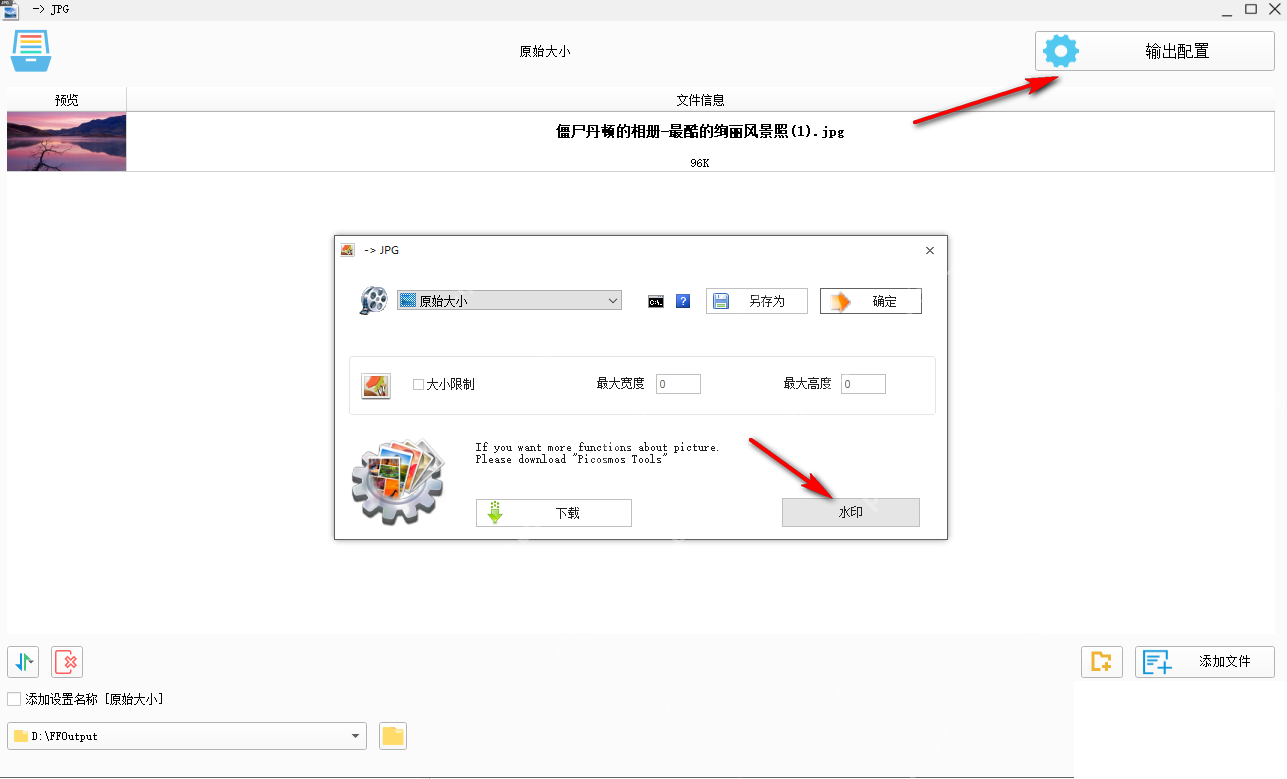Screen dimensions: 1287x779
Task: Click the sort order arrows icon
Action: 23,662
